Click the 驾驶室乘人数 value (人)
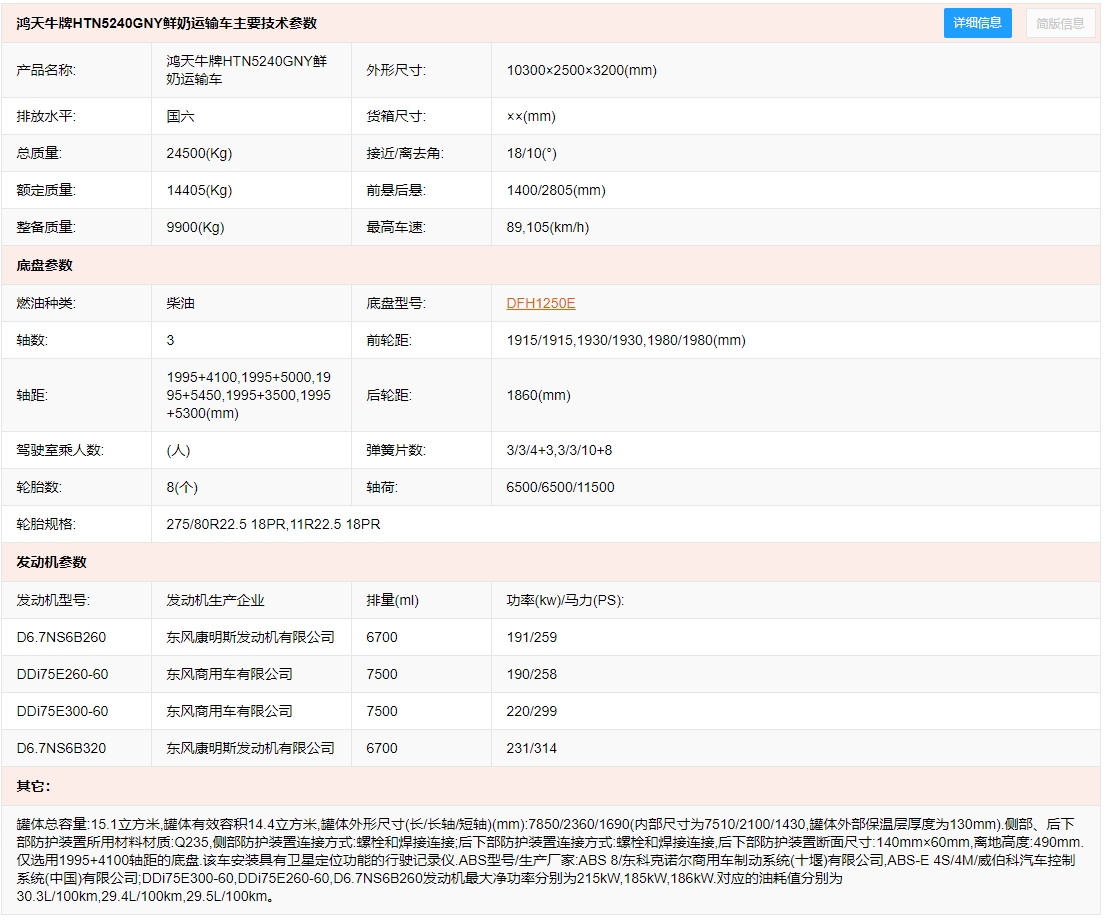Image resolution: width=1105 pixels, height=920 pixels. pyautogui.click(x=178, y=450)
